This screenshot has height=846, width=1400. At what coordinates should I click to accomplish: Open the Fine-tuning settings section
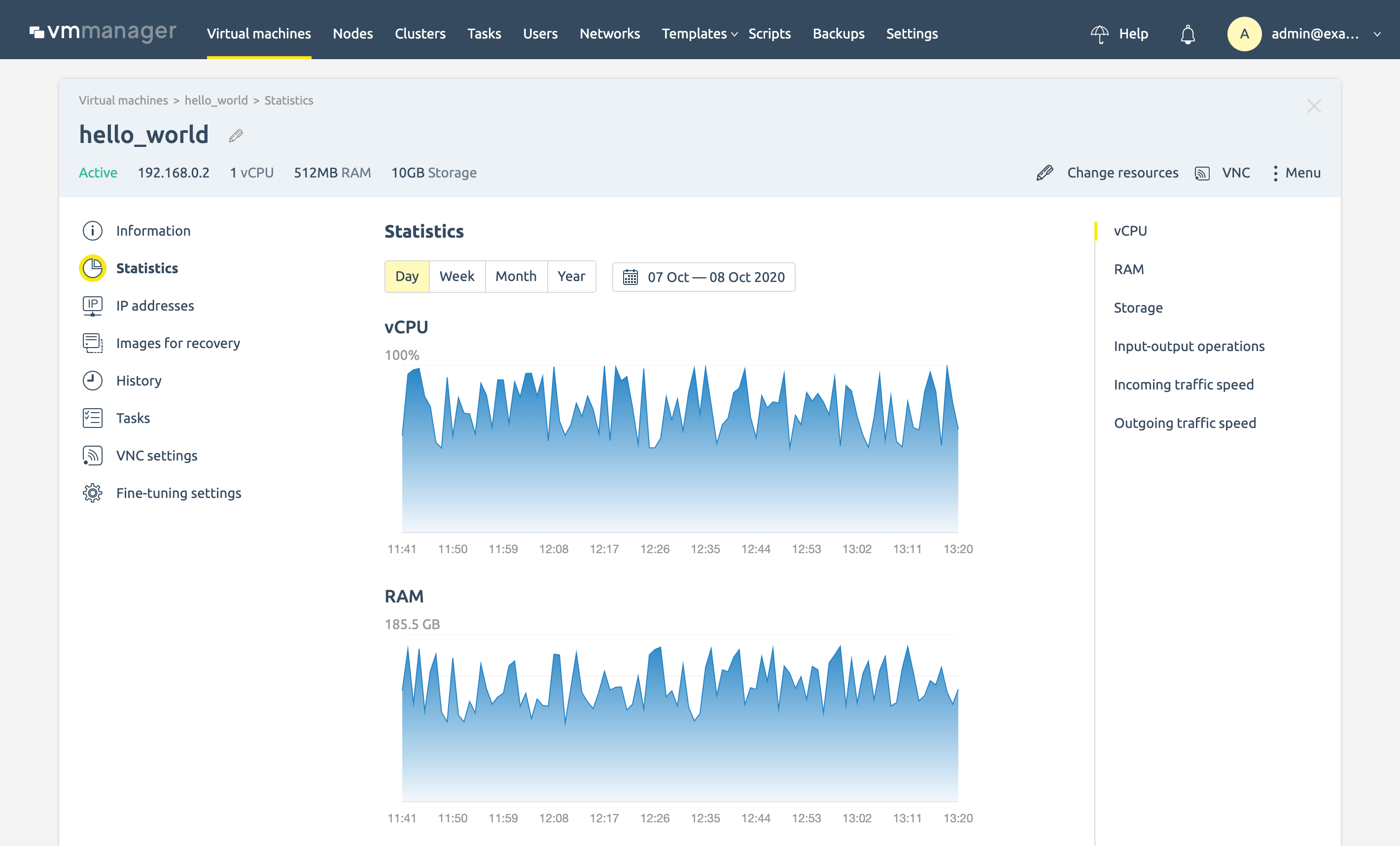(179, 493)
